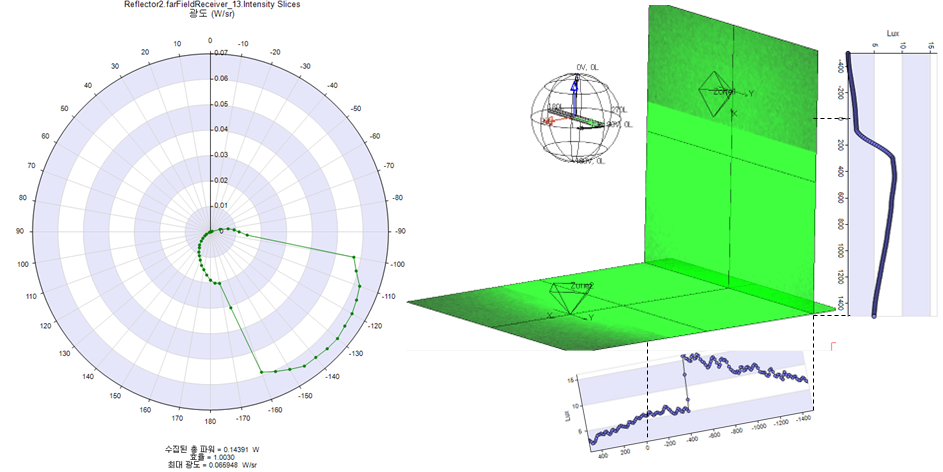Click the 0.07 radial scale label

[x=221, y=52]
